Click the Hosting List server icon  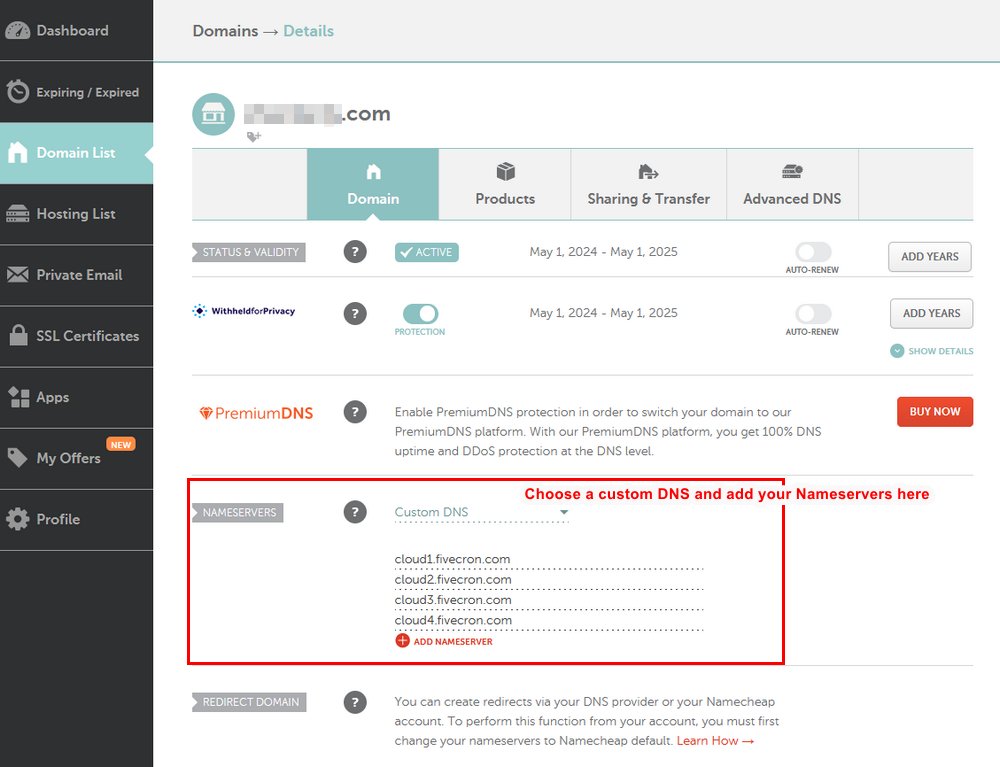[x=17, y=214]
